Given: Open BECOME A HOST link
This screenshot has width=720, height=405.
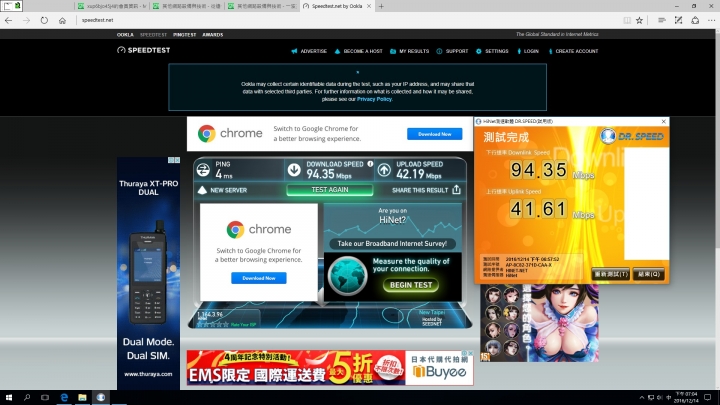Looking at the screenshot, I should [359, 51].
